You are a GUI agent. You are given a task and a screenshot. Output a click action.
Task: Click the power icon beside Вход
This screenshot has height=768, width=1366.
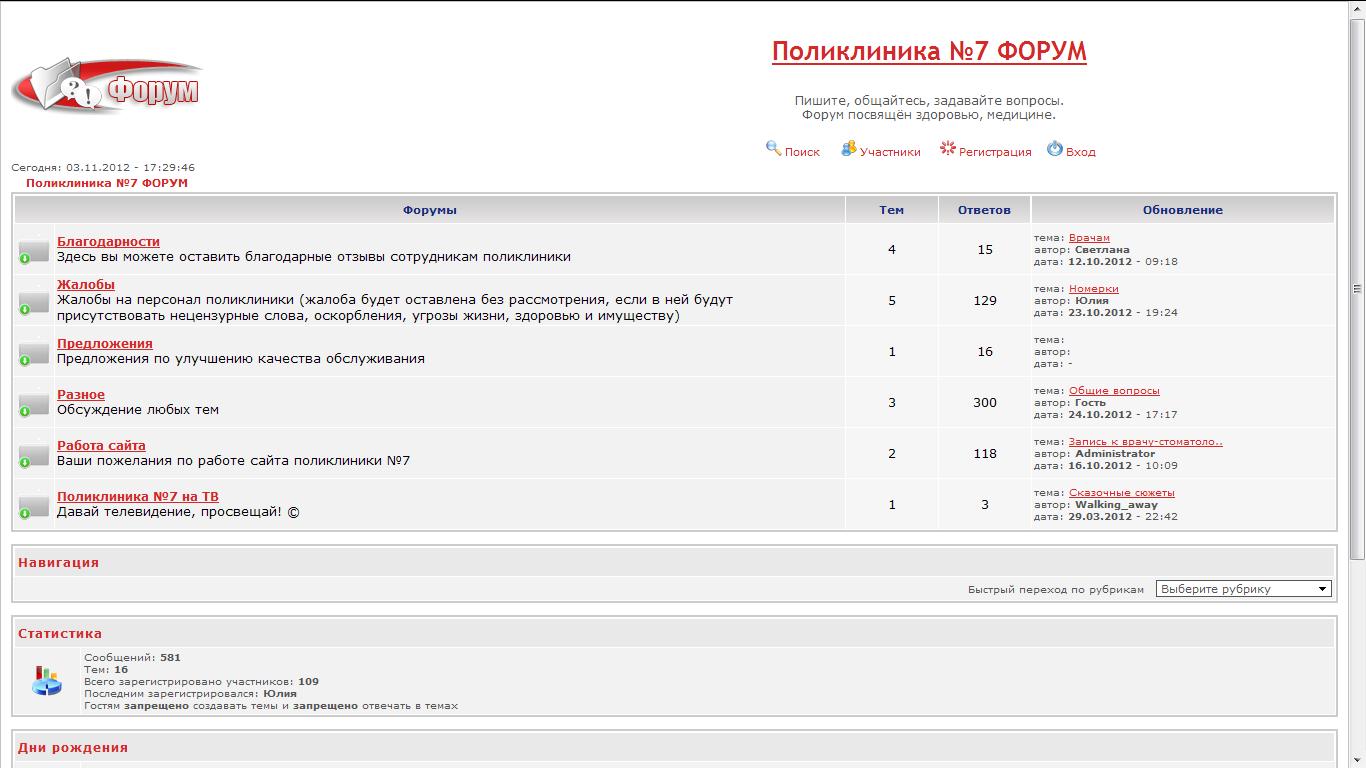click(x=1055, y=148)
